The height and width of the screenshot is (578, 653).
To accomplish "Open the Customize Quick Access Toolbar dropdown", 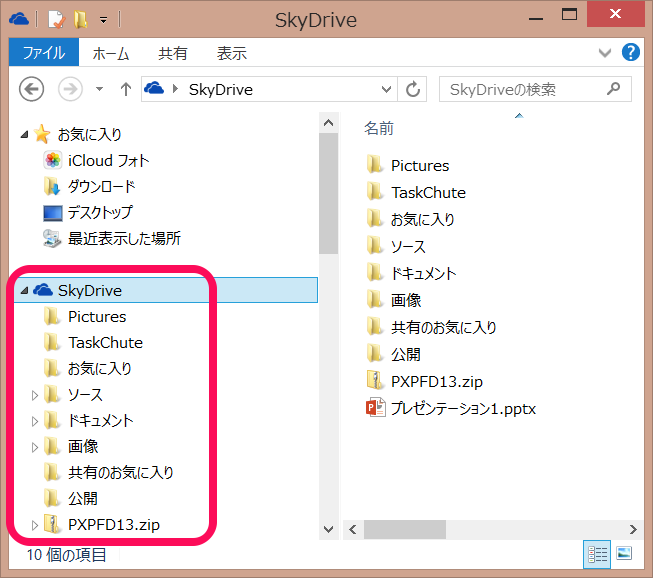I will tap(103, 20).
